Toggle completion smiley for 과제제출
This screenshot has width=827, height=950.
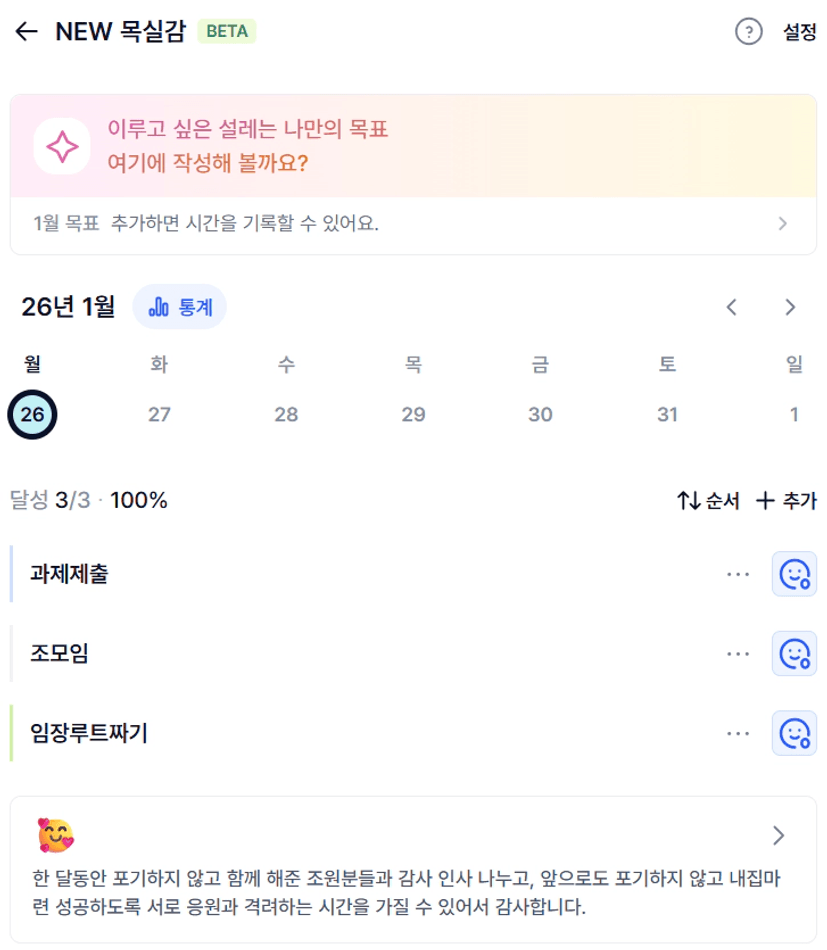pos(794,574)
